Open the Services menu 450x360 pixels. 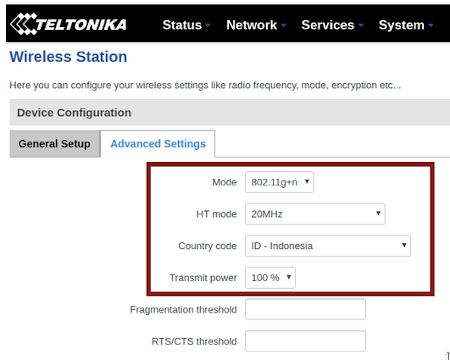[332, 25]
